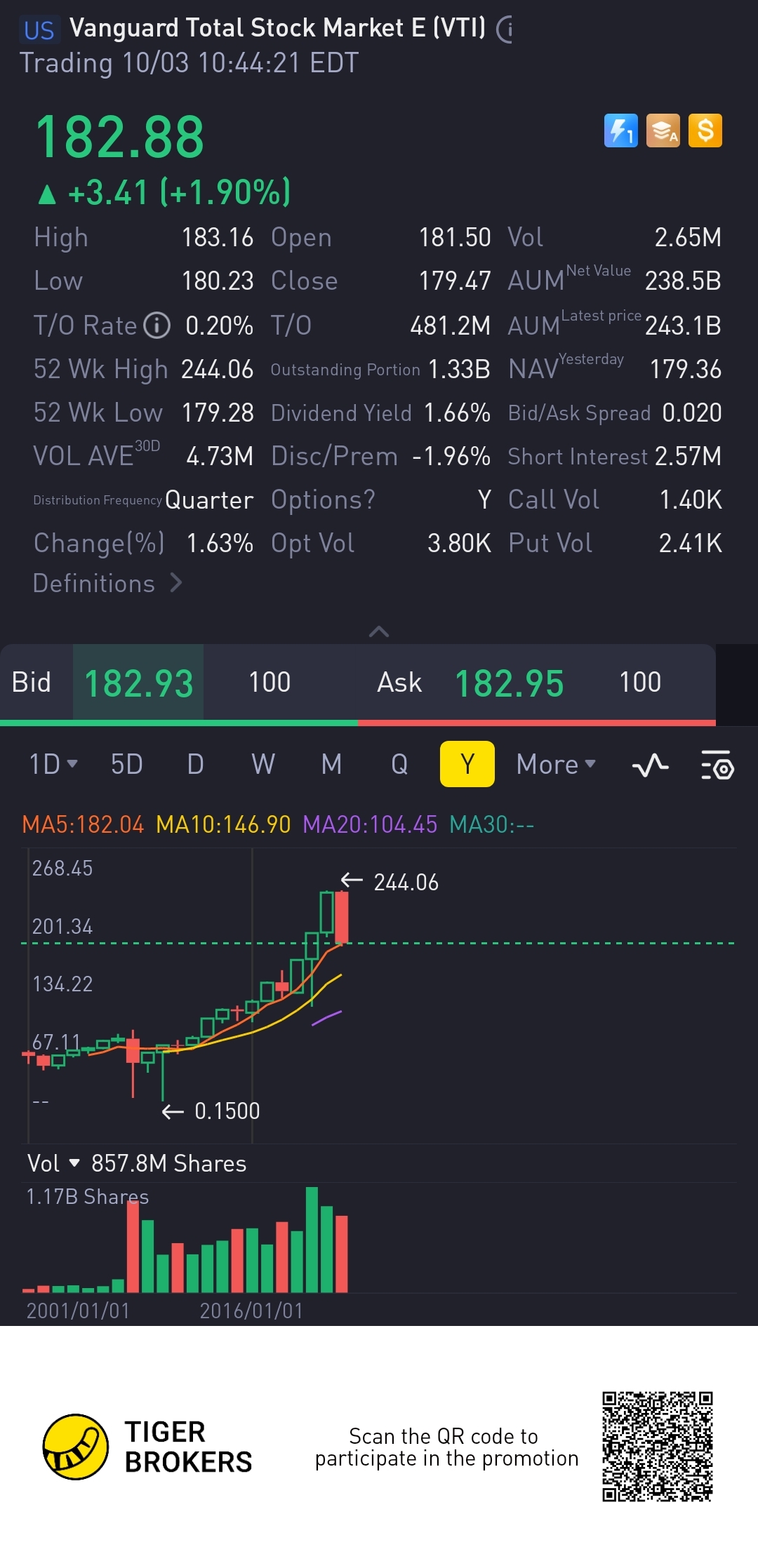Tap the current price 182.88
This screenshot has width=758, height=1568.
coord(120,137)
